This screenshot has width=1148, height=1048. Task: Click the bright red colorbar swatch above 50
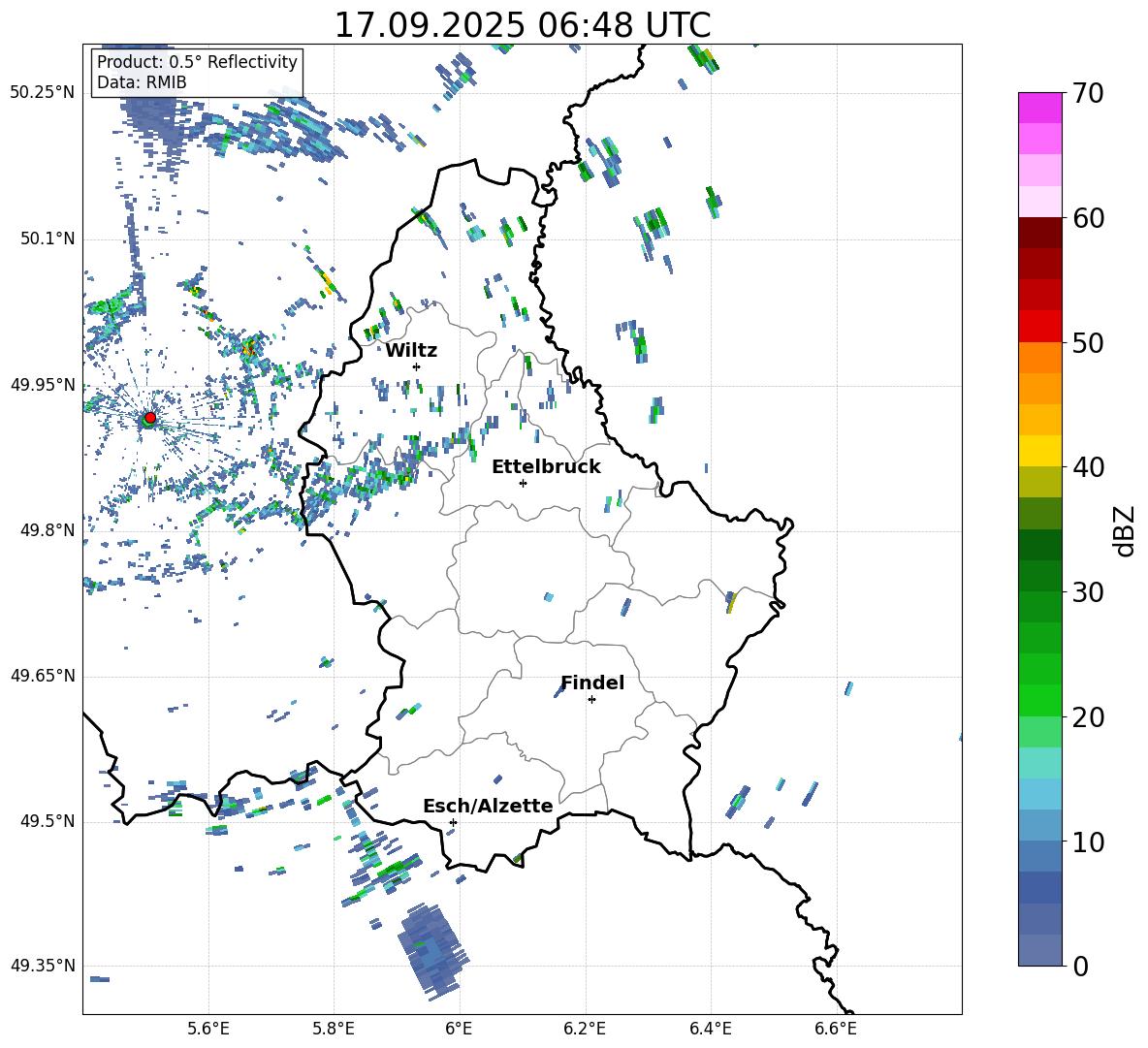(x=1040, y=326)
